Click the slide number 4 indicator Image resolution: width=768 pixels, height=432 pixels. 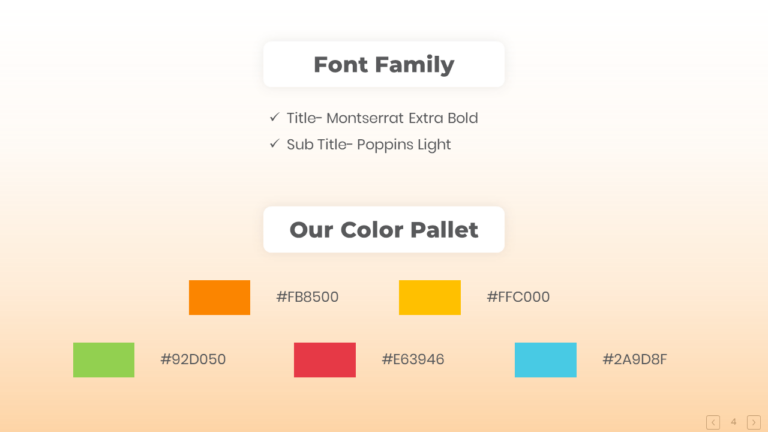(x=733, y=421)
